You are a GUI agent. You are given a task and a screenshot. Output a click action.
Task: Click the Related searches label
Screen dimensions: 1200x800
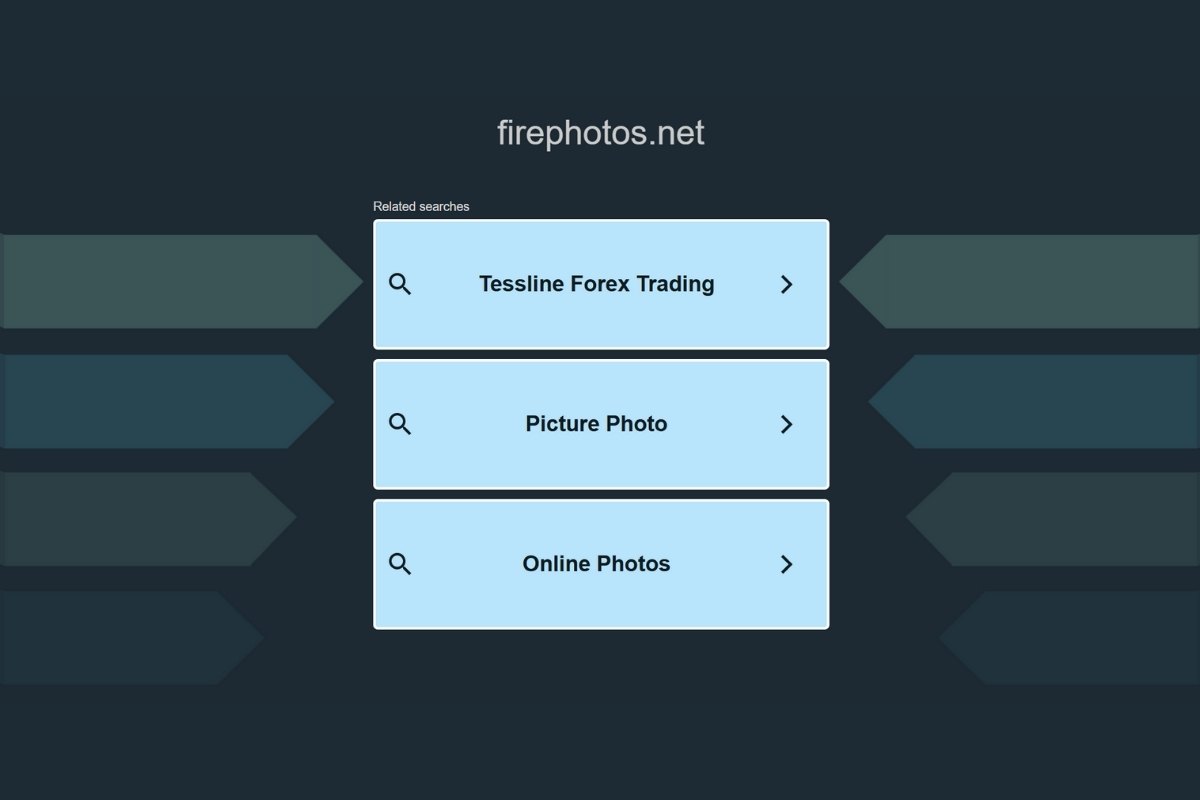point(420,206)
